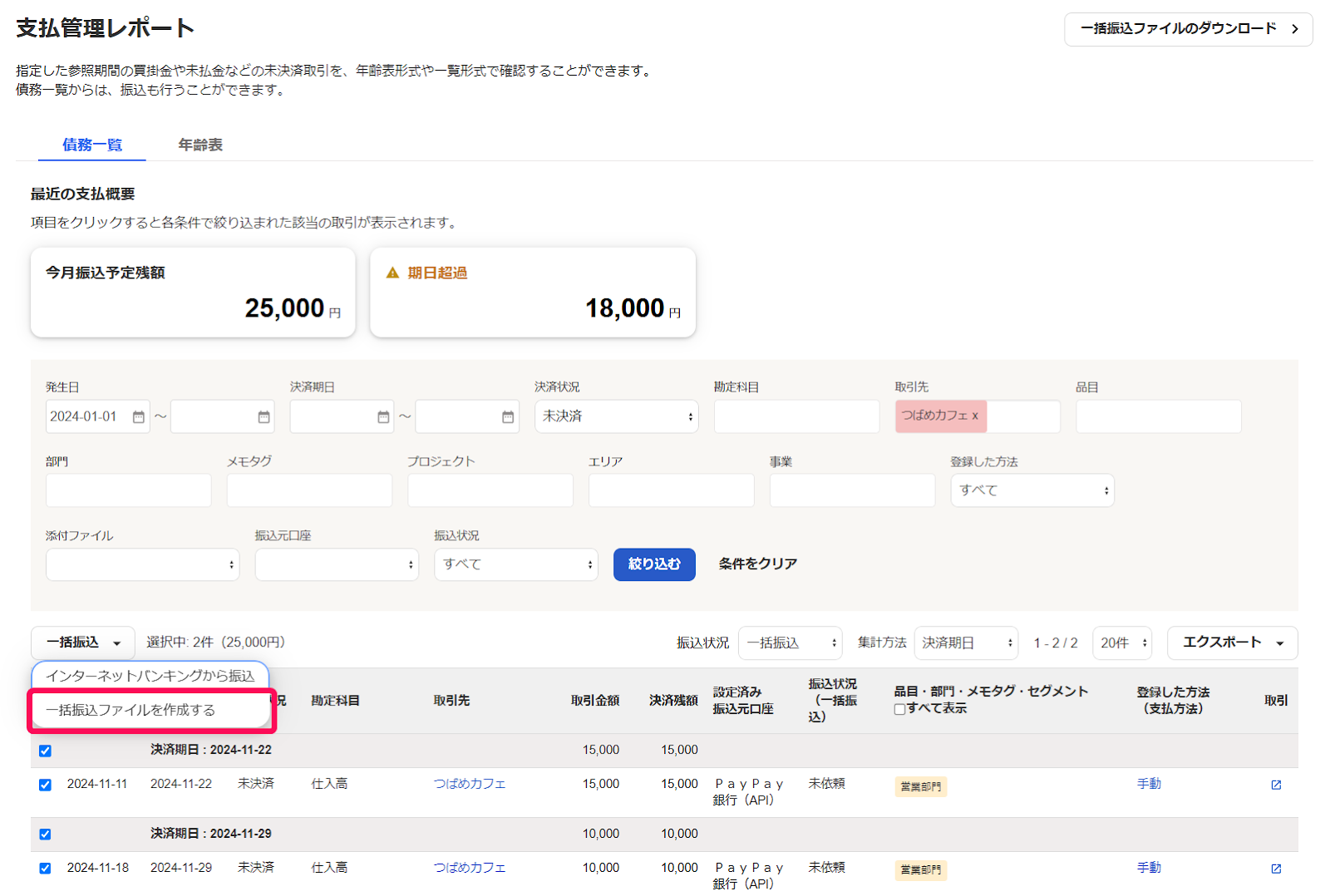Open the 振込状況 filter dropdown showing すべて
The height and width of the screenshot is (896, 1330).
pos(515,564)
